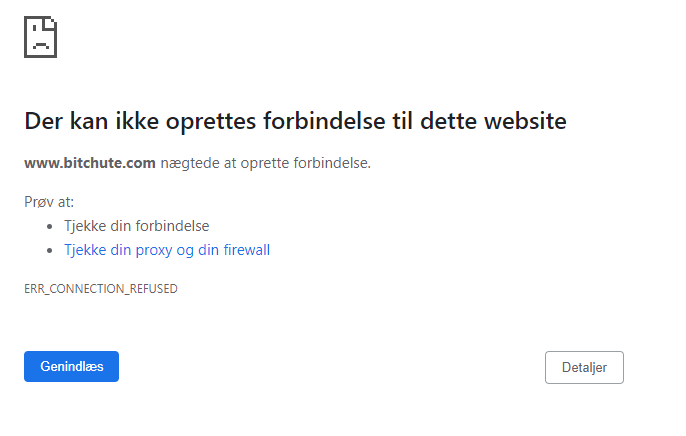
Task: Click the word 'proxy' in the blue link
Action: coord(154,251)
